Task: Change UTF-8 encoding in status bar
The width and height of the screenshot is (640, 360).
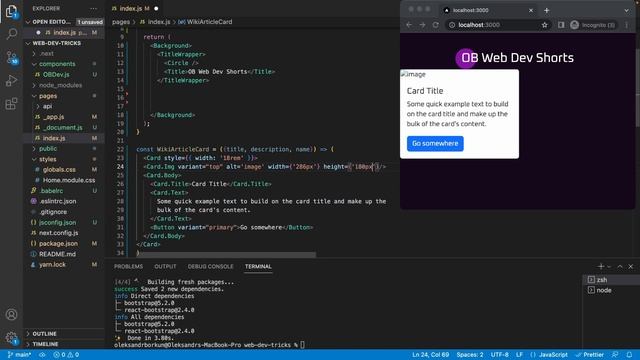Action: tap(500, 355)
